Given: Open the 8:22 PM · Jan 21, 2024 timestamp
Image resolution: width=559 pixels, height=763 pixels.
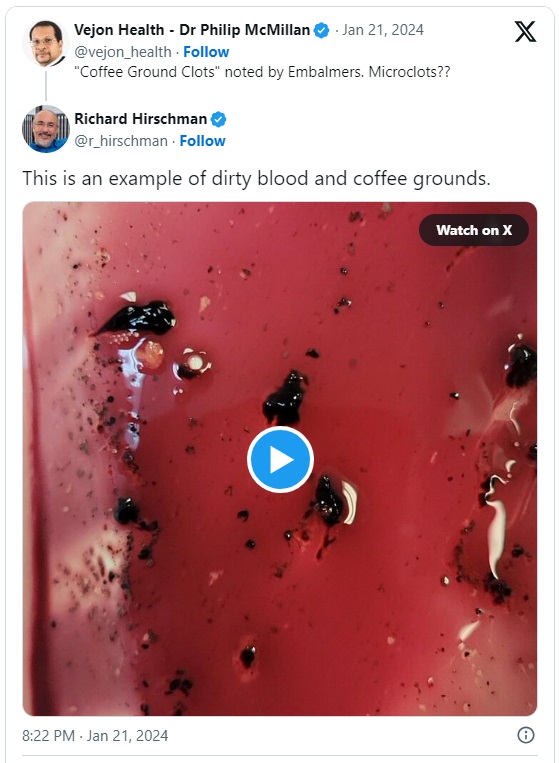Looking at the screenshot, I should point(95,735).
